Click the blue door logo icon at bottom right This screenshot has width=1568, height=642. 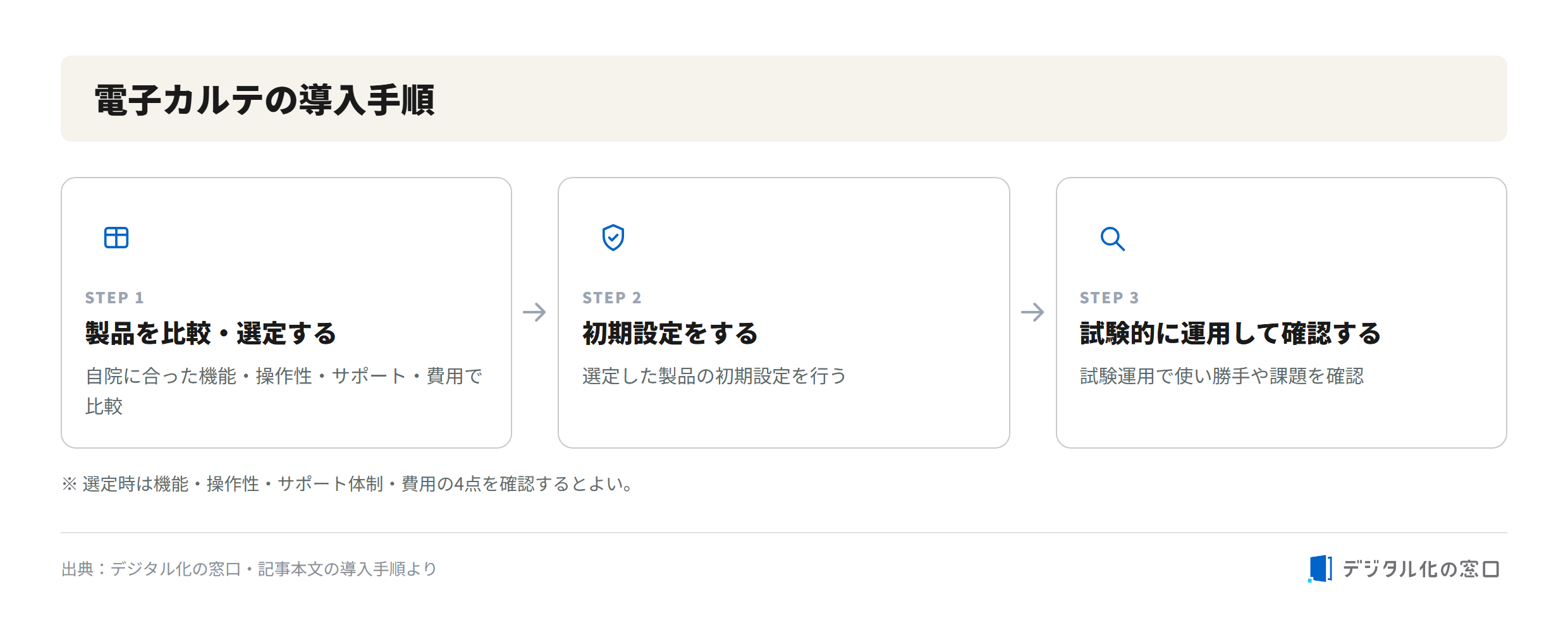point(1320,569)
